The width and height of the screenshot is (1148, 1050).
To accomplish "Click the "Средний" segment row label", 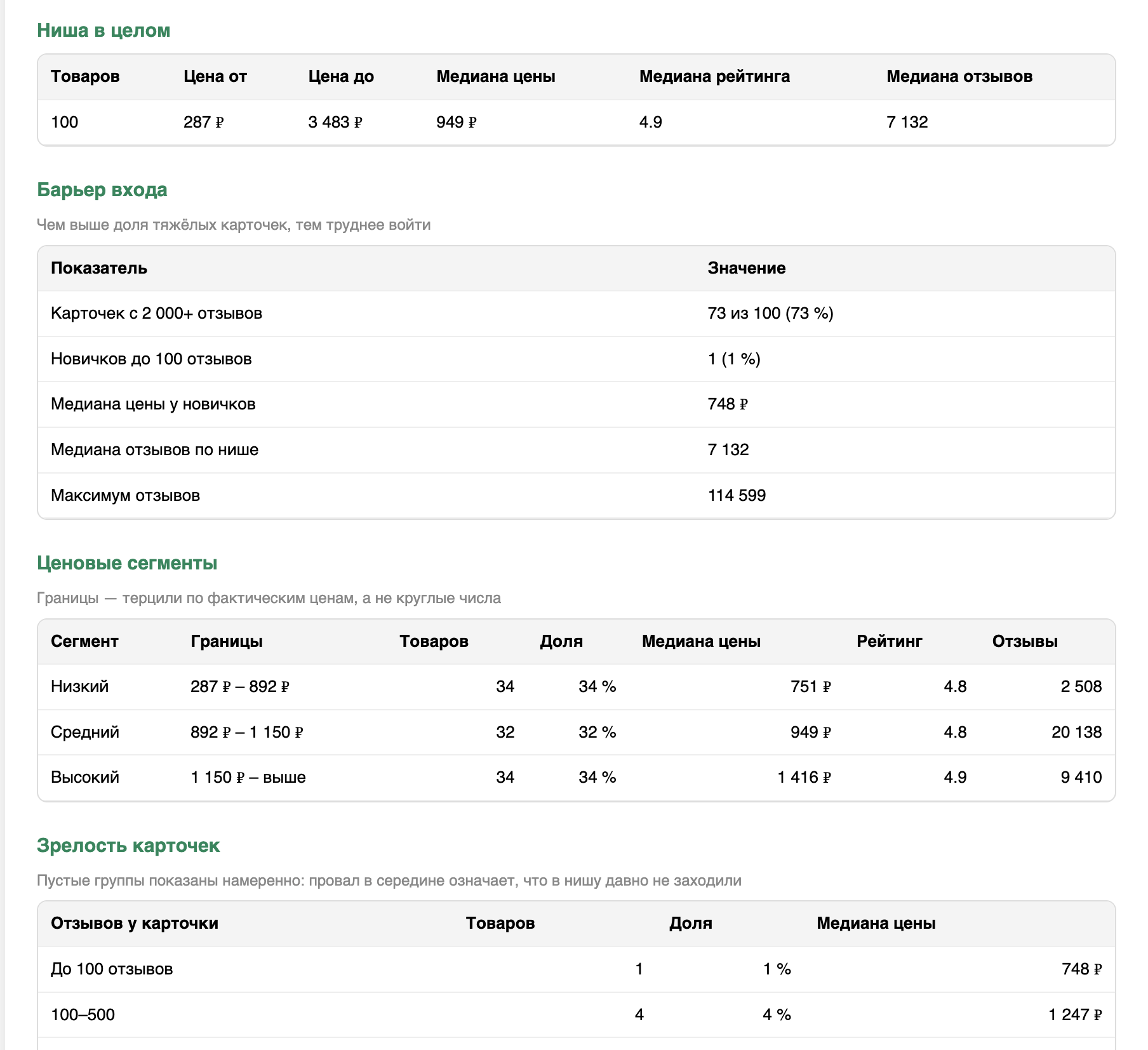I will pos(85,733).
